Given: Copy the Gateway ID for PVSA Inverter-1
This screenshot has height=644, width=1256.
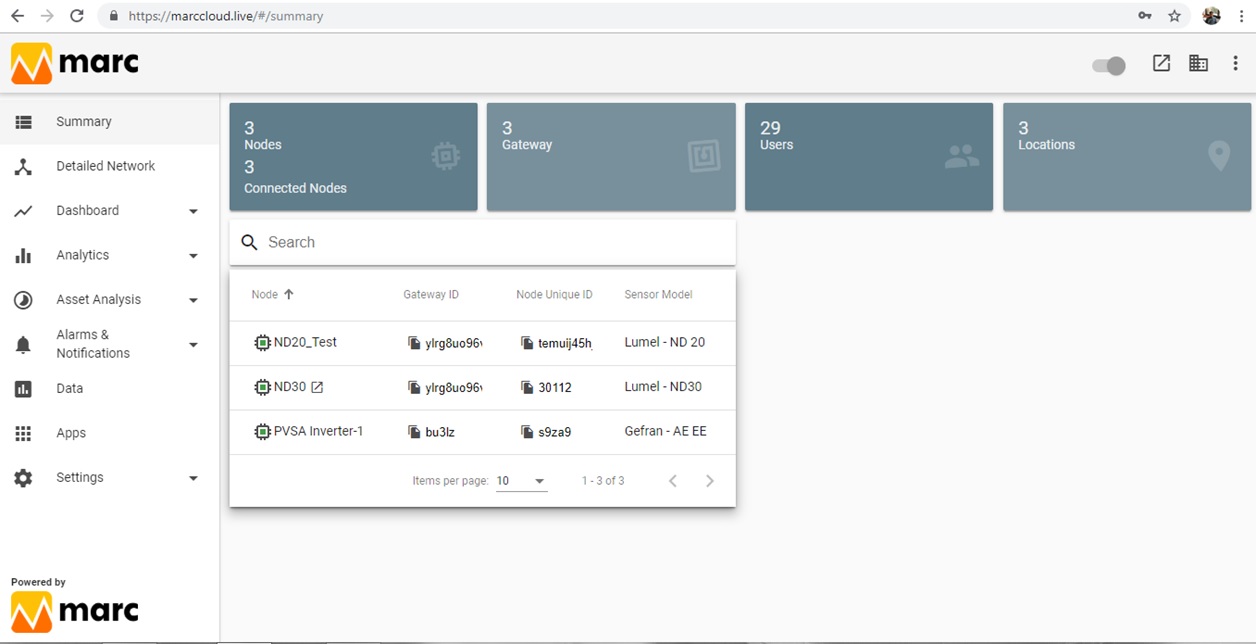Looking at the screenshot, I should coord(414,431).
